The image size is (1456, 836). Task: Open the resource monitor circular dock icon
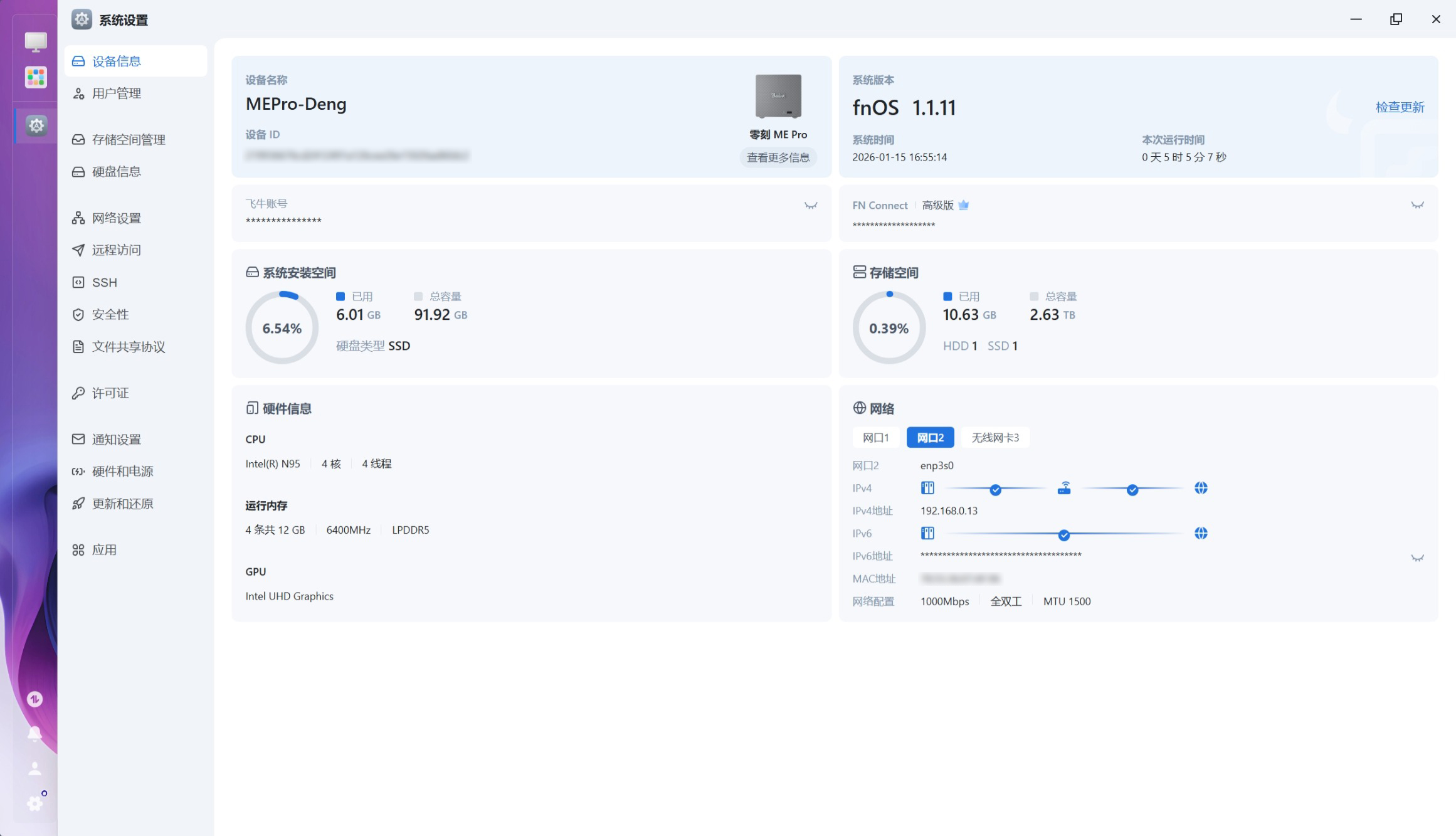pyautogui.click(x=35, y=699)
